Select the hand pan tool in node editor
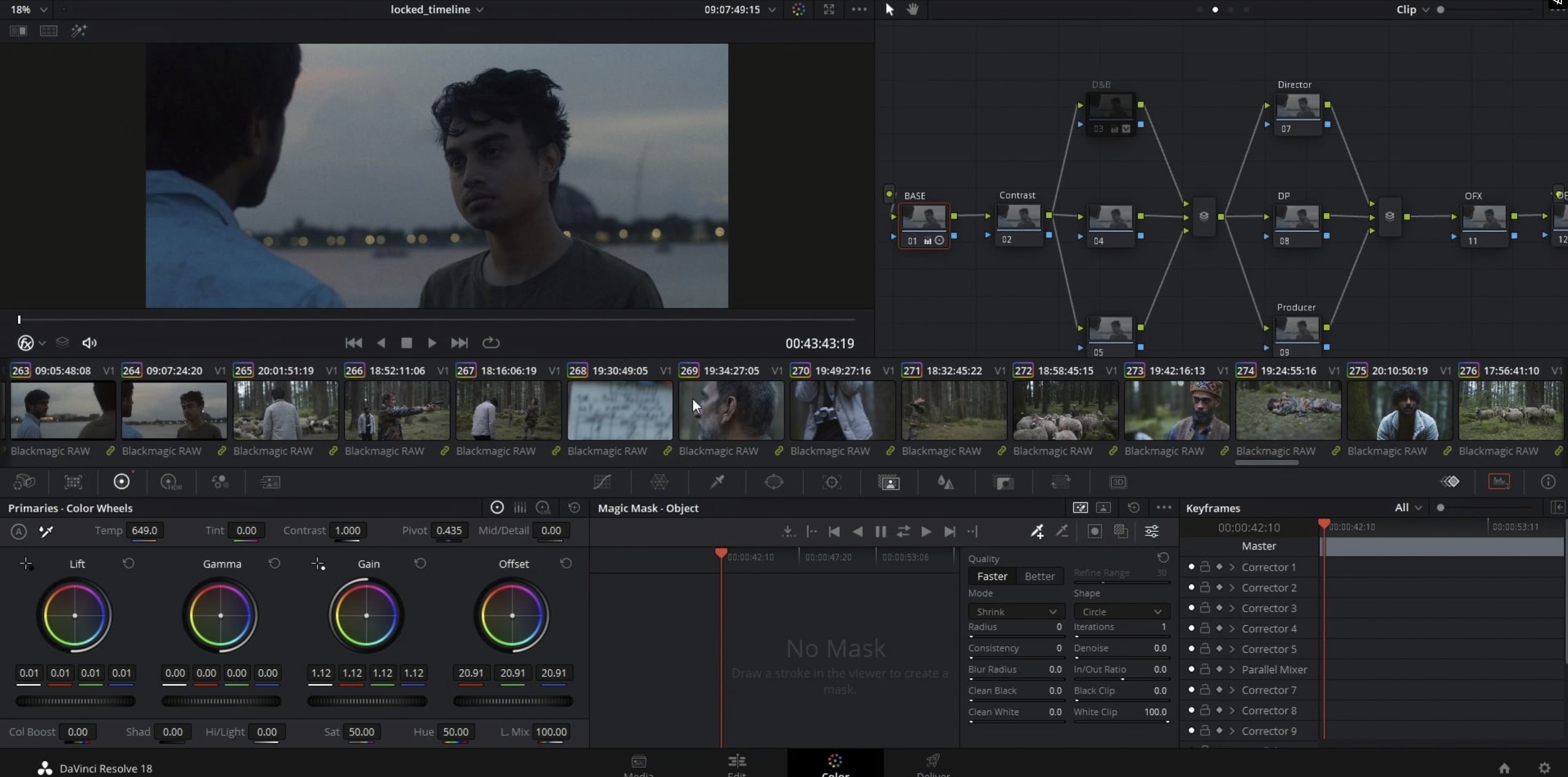The height and width of the screenshot is (777, 1568). [912, 9]
